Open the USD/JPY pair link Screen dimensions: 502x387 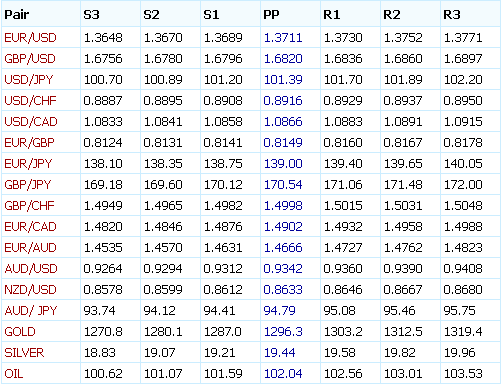click(29, 80)
